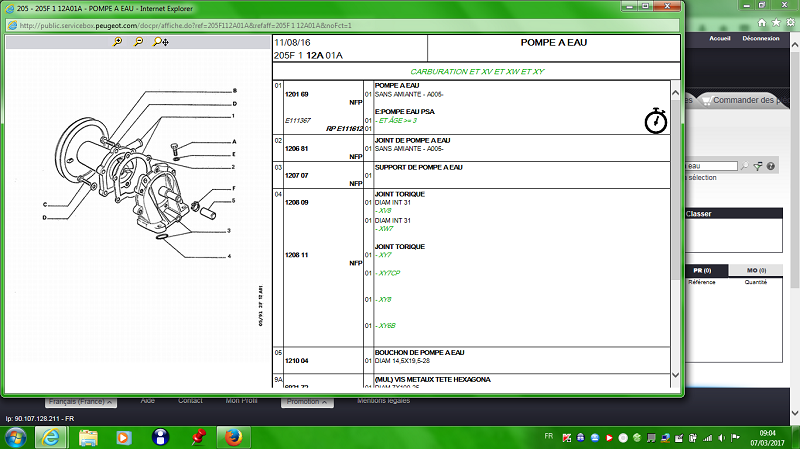Open the Promotion dropdown
The height and width of the screenshot is (449, 800).
pos(307,402)
